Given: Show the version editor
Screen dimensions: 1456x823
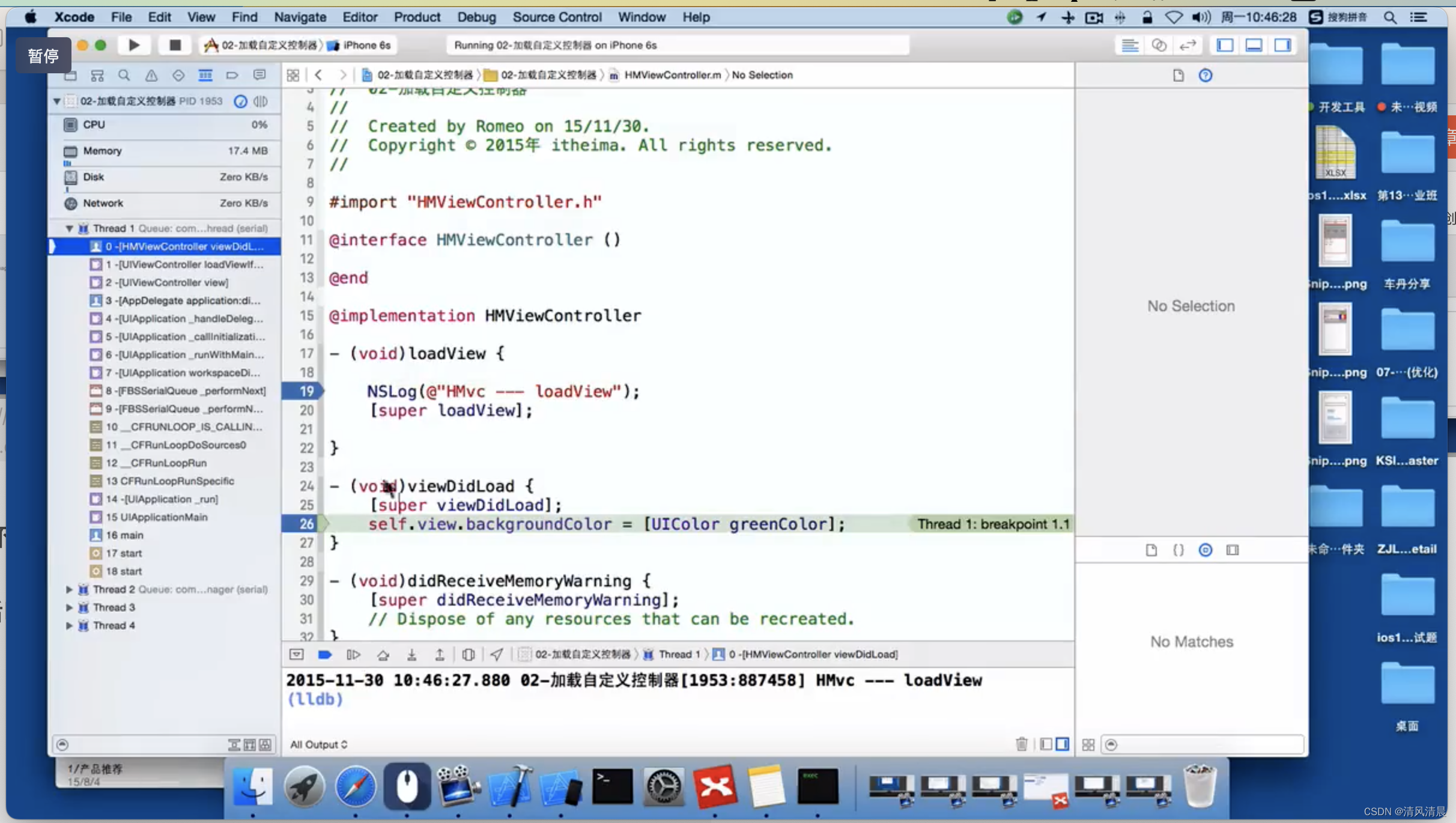Looking at the screenshot, I should [x=1188, y=45].
